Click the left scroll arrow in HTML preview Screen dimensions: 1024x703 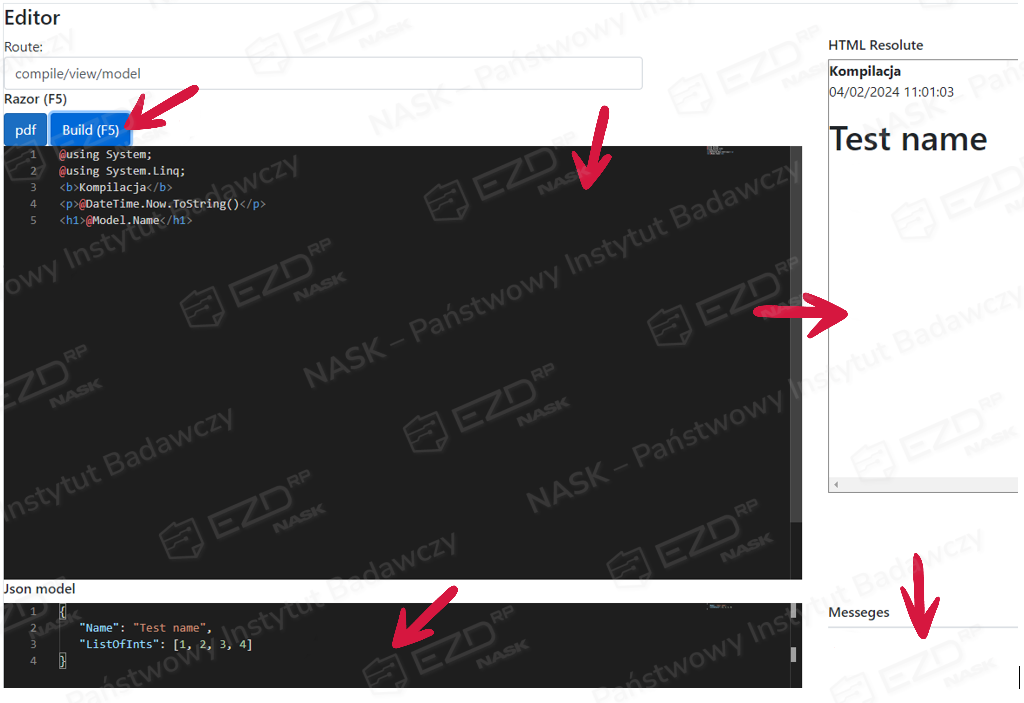pyautogui.click(x=836, y=485)
